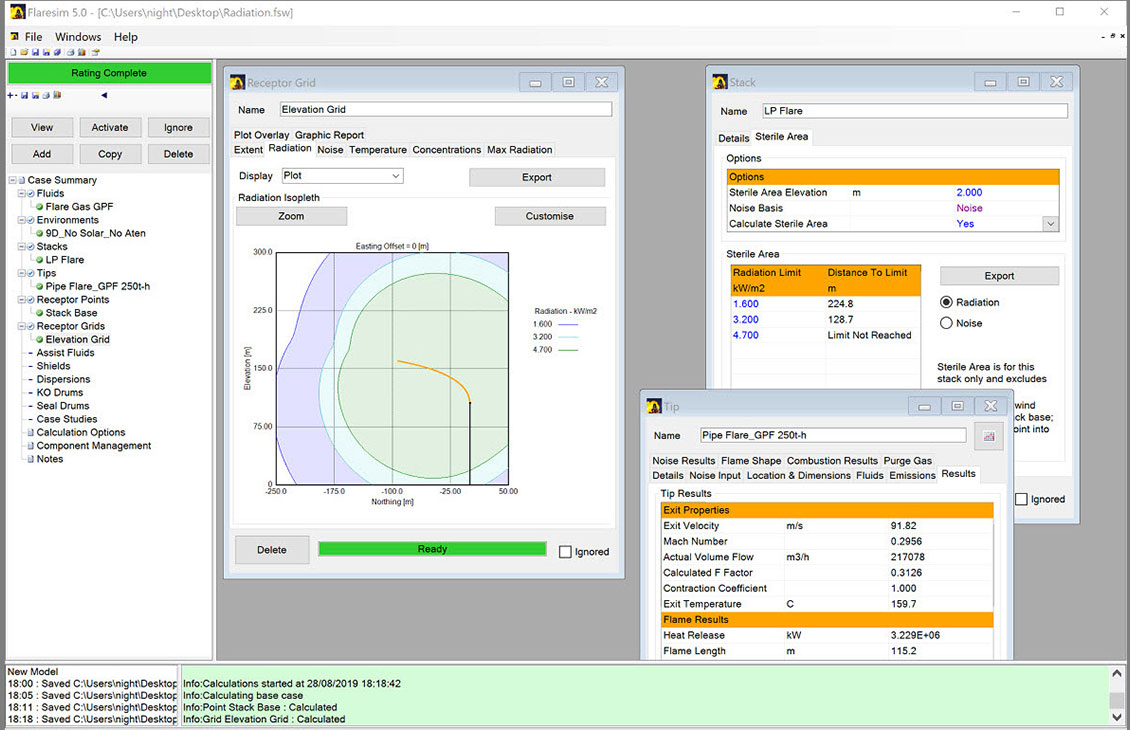Screen dimensions: 1130x730
Task: Collapse the Receptor Points tree node
Action: click(x=22, y=300)
